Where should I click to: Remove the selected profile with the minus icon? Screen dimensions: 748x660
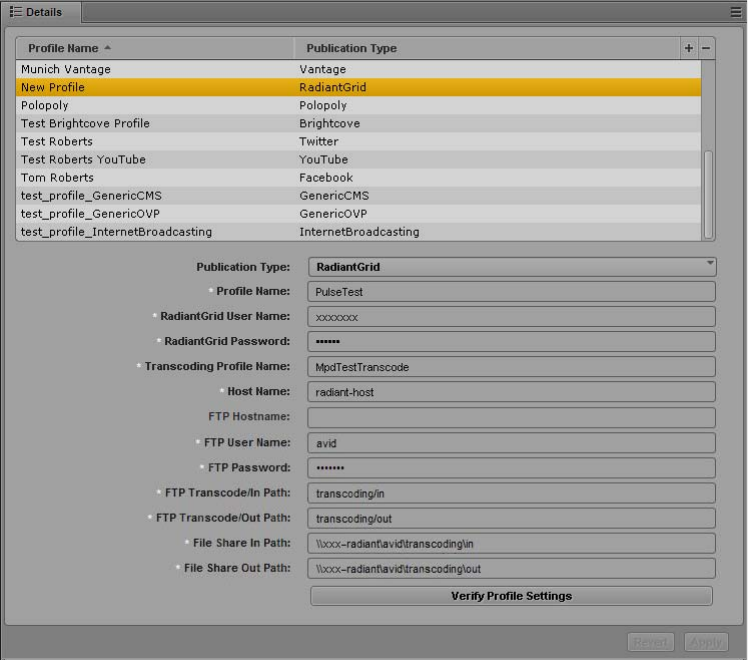point(706,48)
